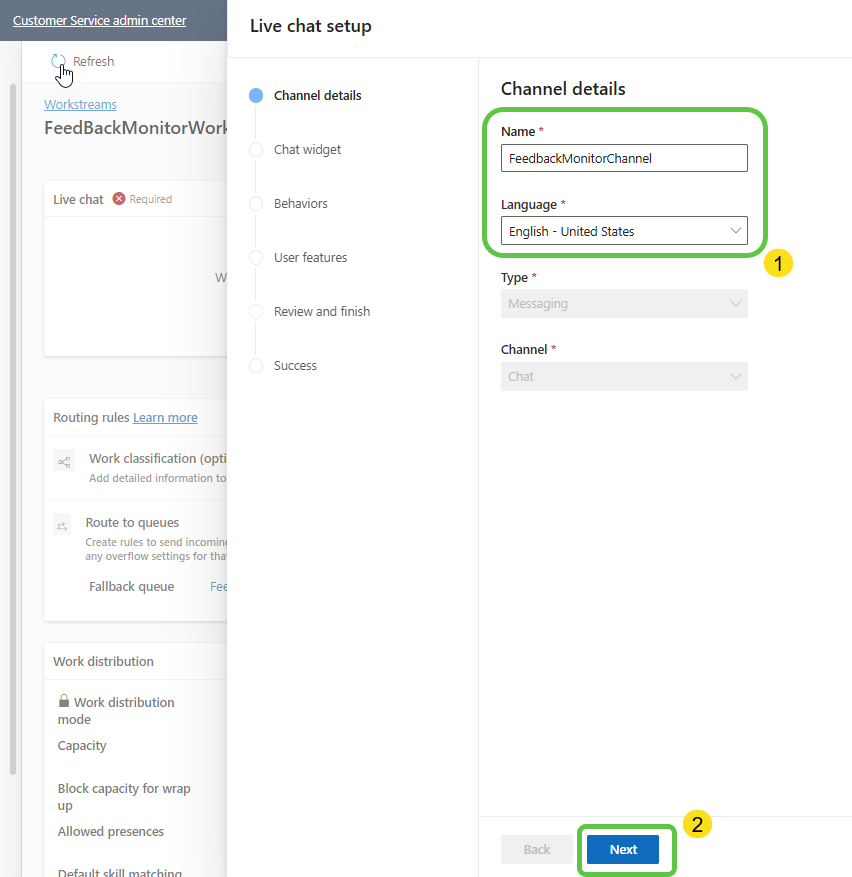Image resolution: width=852 pixels, height=877 pixels.
Task: Click the Work distribution mode lock icon
Action: coord(64,702)
